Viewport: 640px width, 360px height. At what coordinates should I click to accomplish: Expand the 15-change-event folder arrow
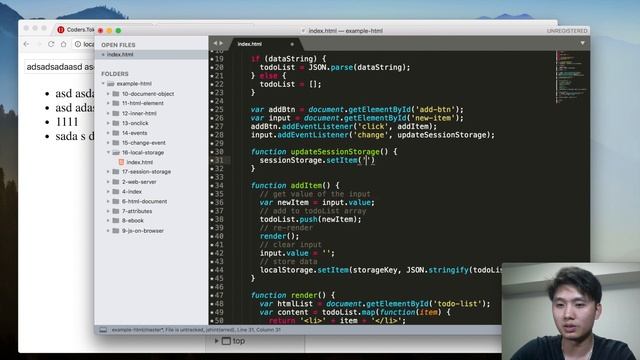pos(108,142)
